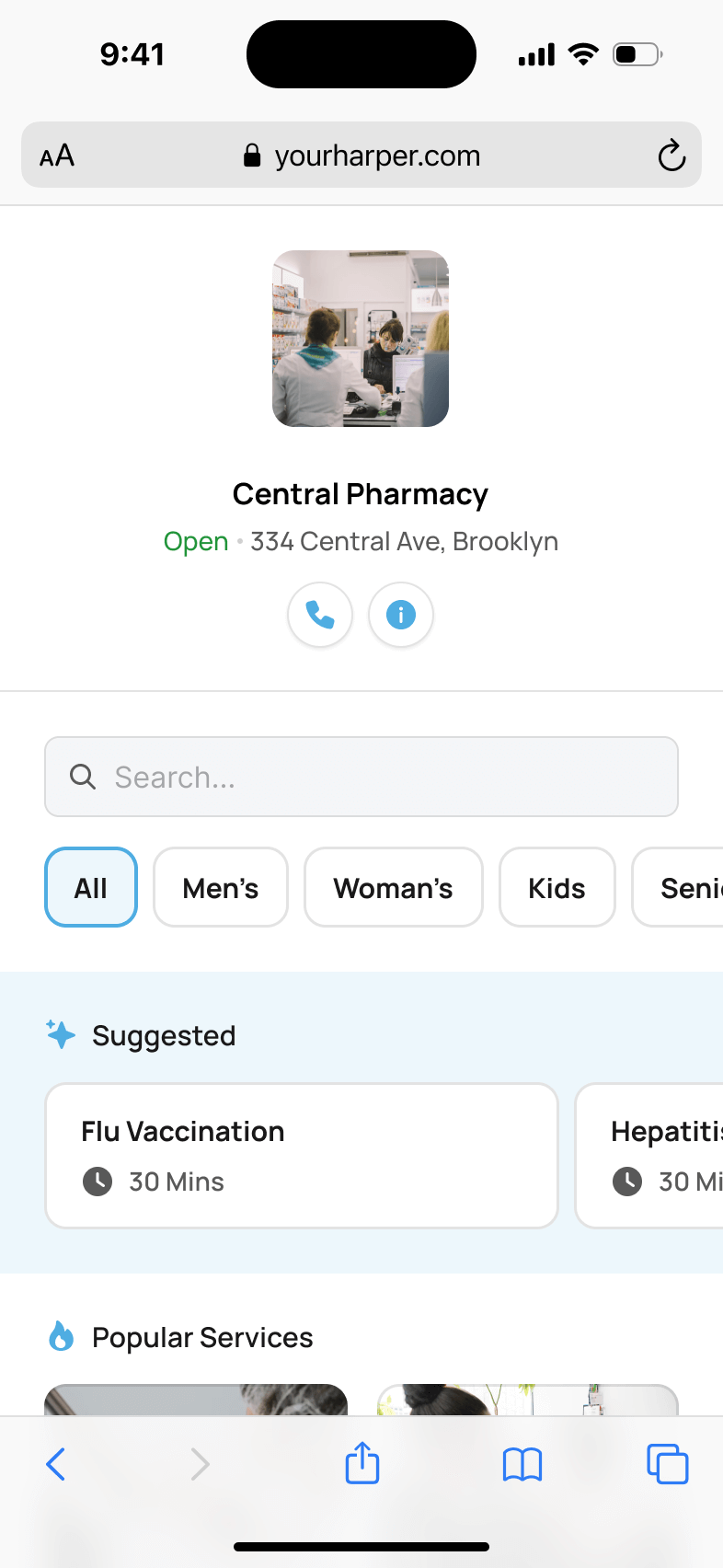Tap the phone call icon button
Screen dimensions: 723x1568
[320, 615]
